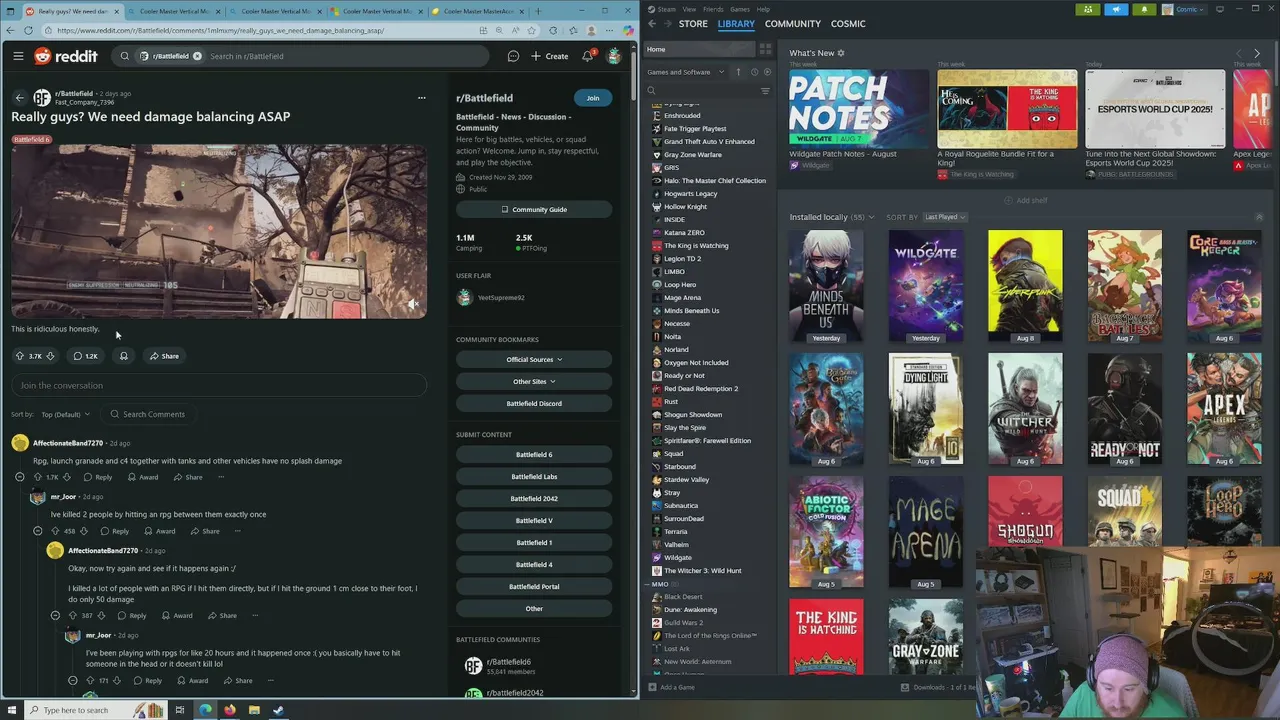The height and width of the screenshot is (720, 1280).
Task: Open Steam View menu
Action: 689,9
